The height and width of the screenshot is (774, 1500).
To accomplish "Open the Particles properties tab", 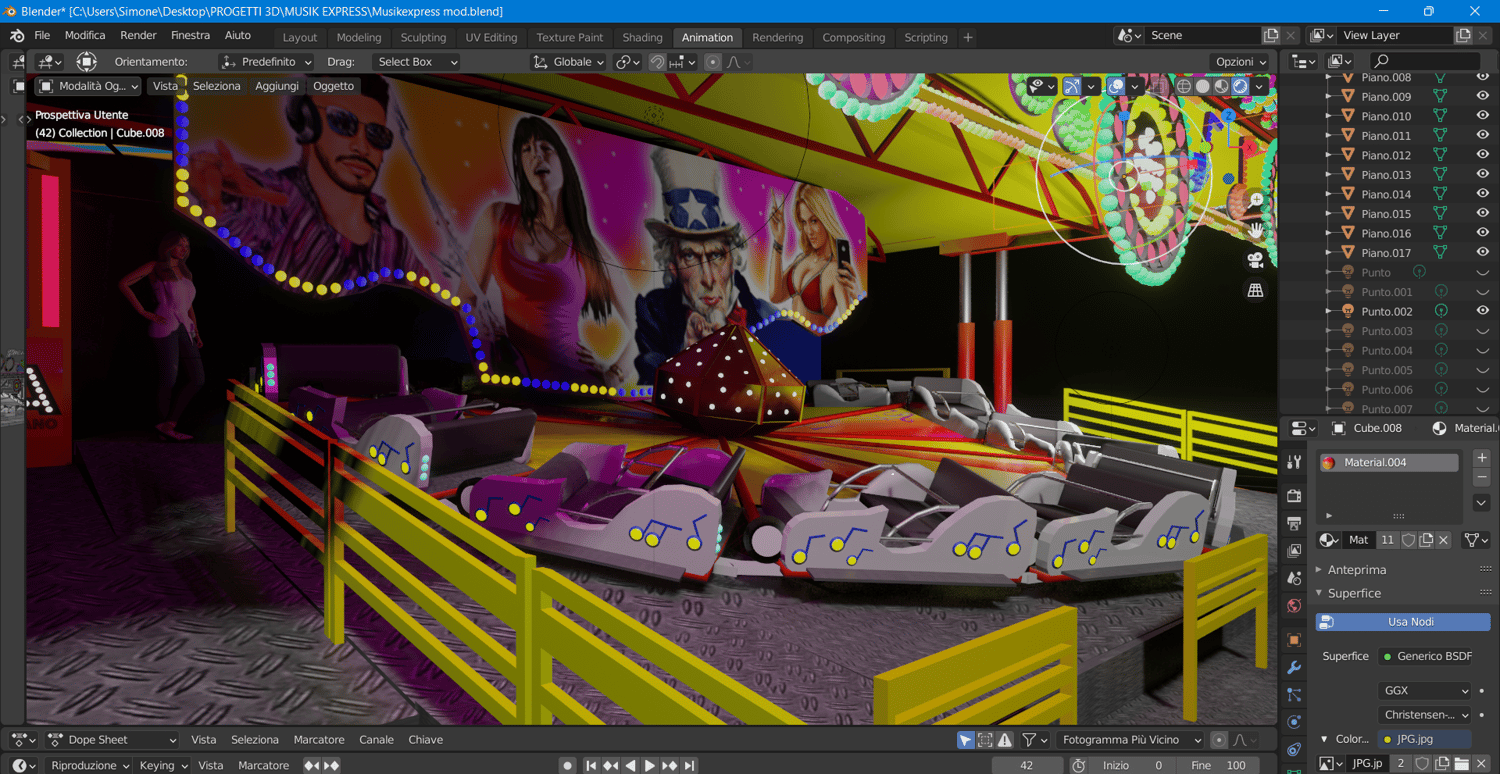I will (1294, 695).
